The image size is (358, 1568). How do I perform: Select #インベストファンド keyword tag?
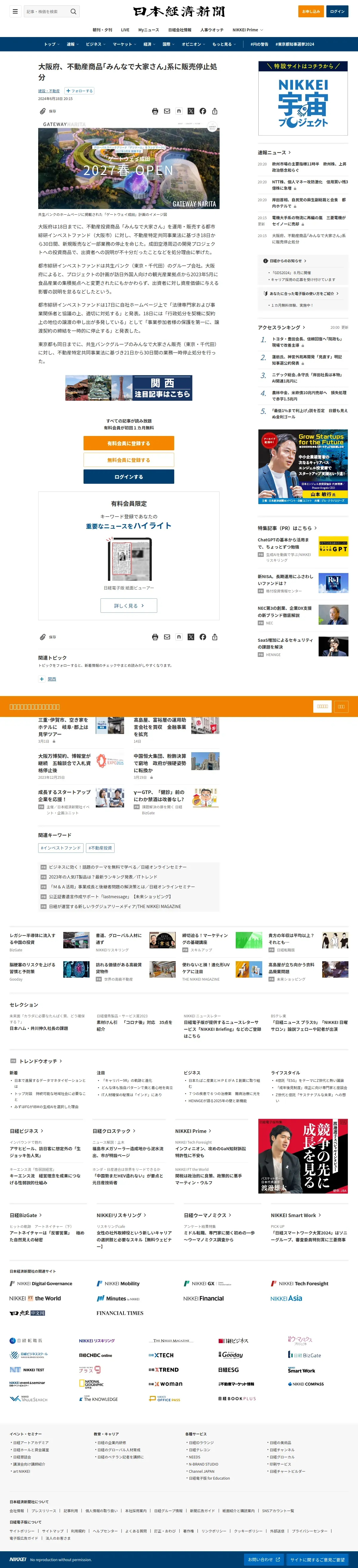pyautogui.click(x=60, y=848)
